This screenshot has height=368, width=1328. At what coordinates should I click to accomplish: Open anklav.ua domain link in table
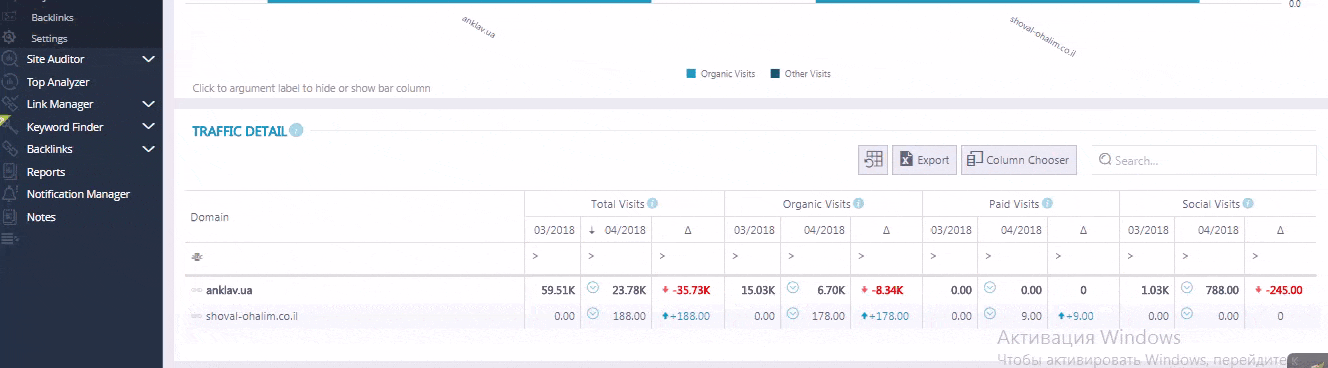pyautogui.click(x=229, y=290)
